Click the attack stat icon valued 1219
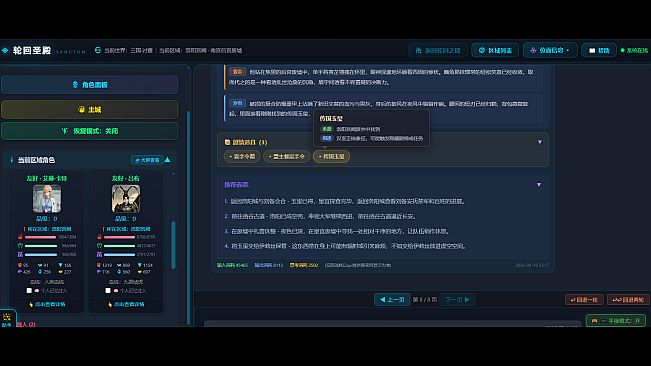Screen dimensions: 651x366 (98, 265)
